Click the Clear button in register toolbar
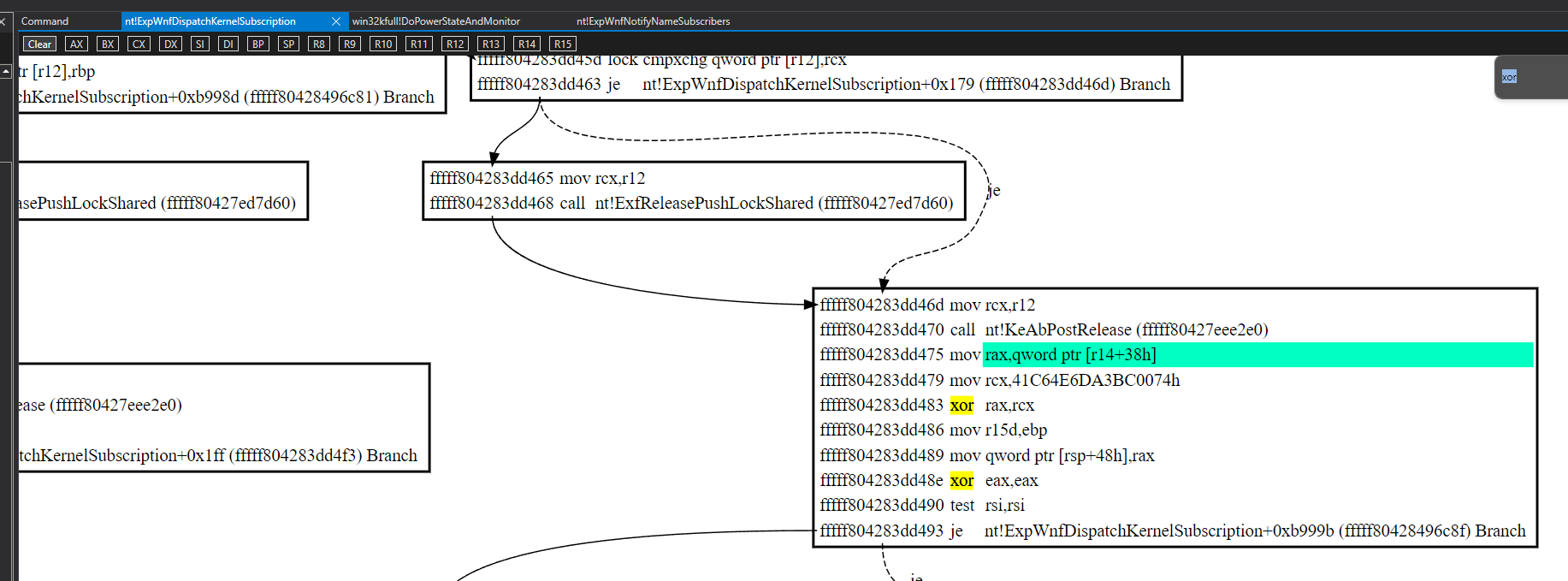This screenshot has width=1568, height=581. [39, 44]
